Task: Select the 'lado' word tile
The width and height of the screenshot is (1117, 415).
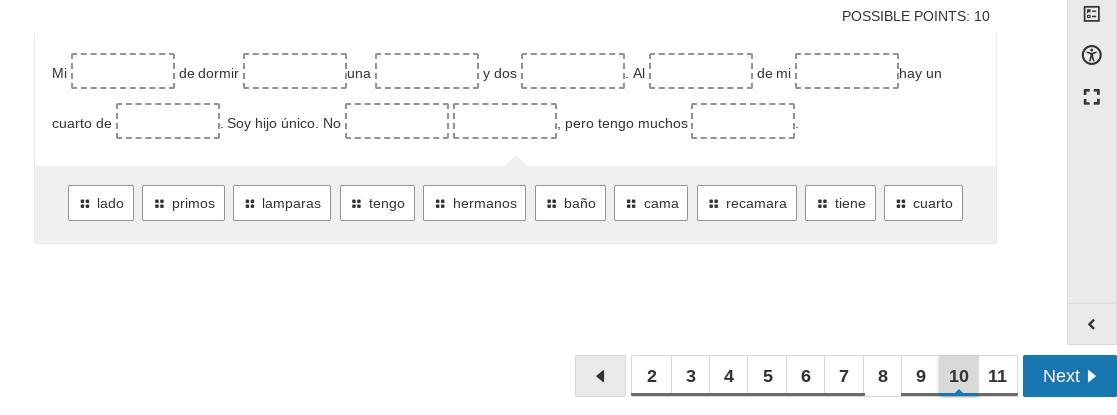Action: (x=101, y=203)
